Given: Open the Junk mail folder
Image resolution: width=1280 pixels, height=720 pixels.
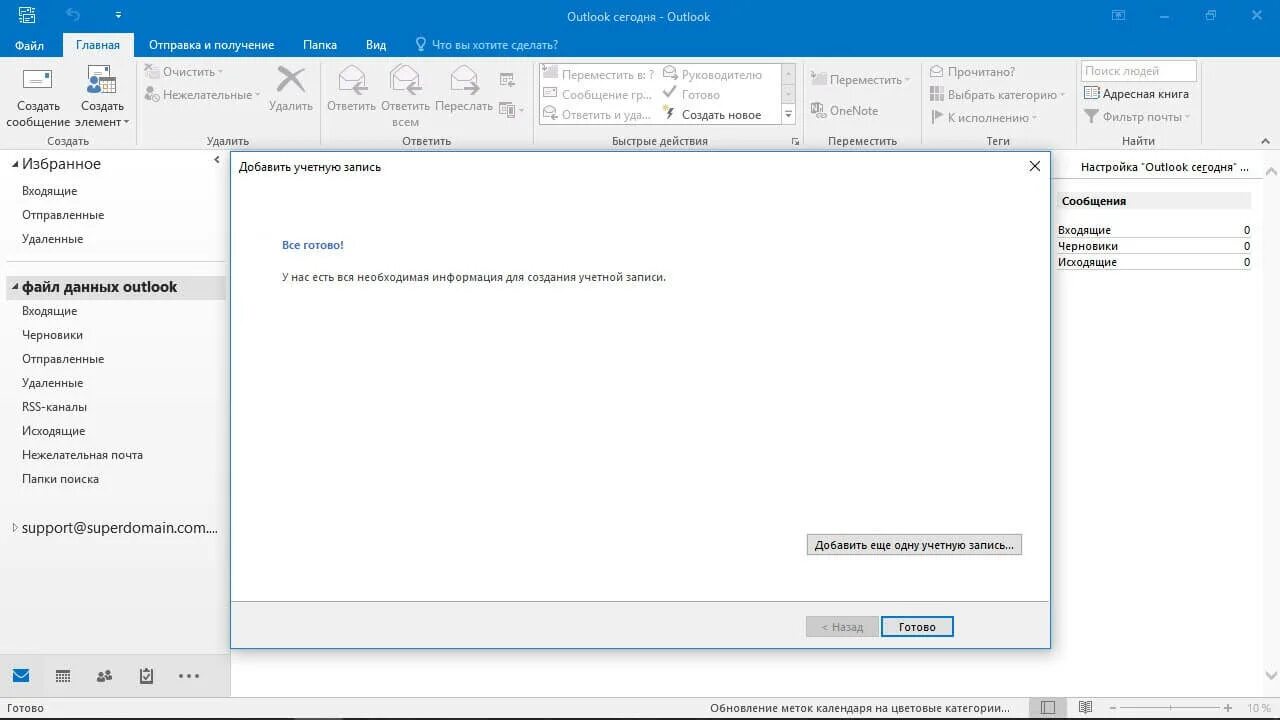Looking at the screenshot, I should pos(83,455).
